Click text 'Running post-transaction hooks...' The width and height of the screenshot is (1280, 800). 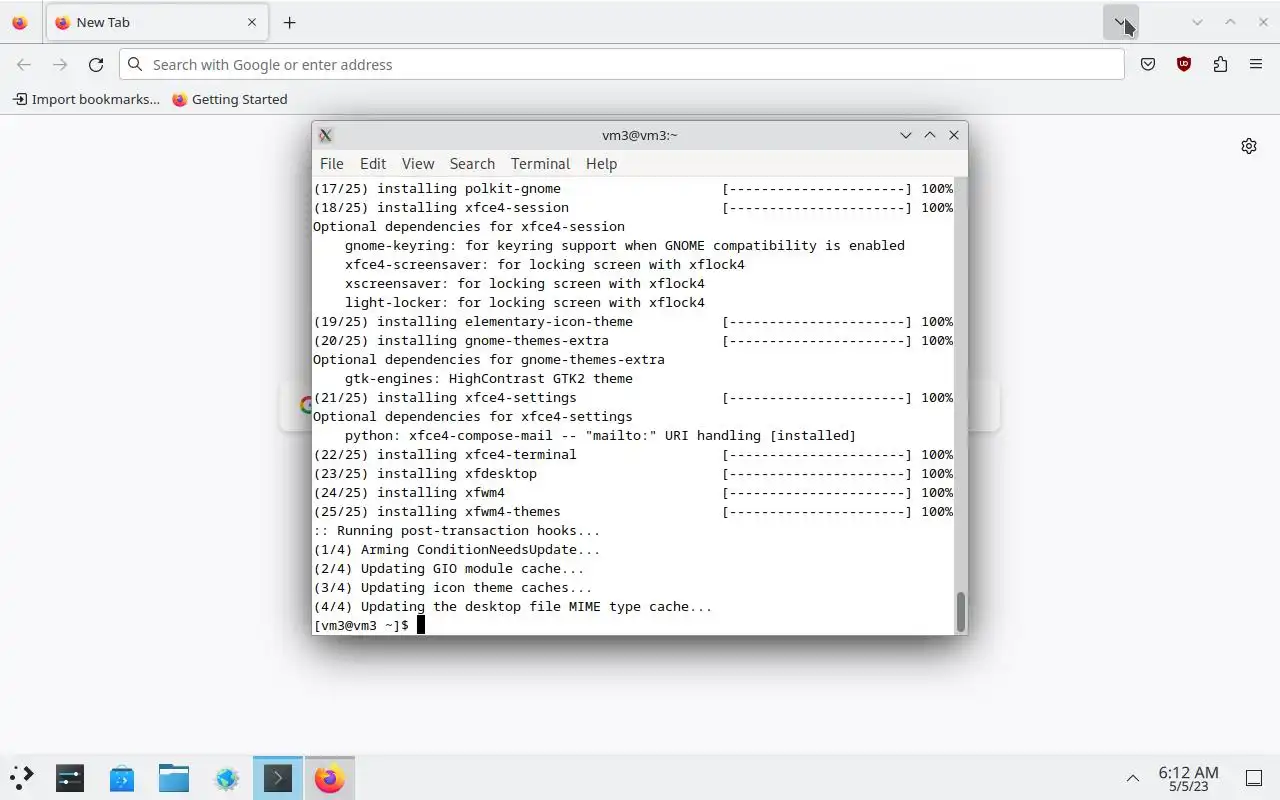click(468, 531)
